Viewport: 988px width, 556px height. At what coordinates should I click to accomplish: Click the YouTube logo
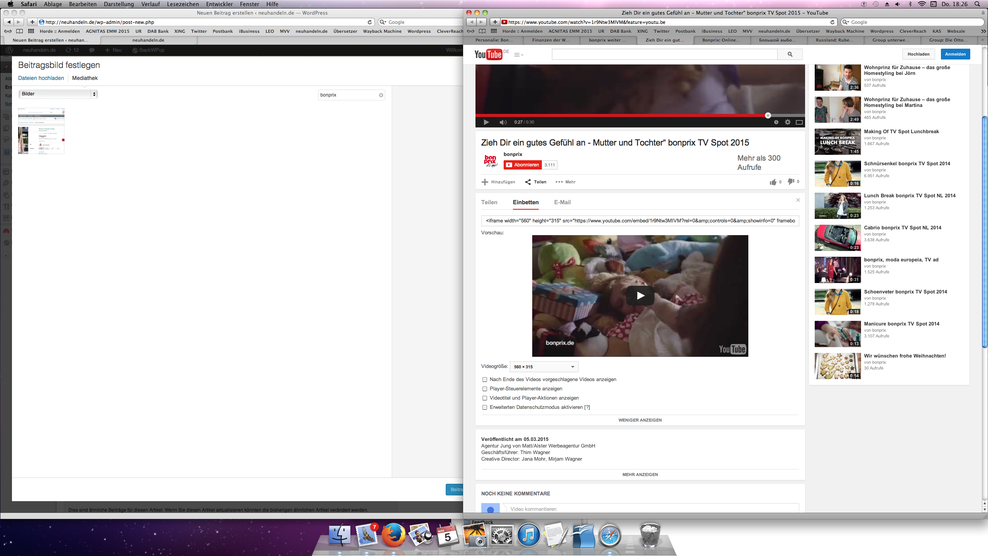pos(489,54)
